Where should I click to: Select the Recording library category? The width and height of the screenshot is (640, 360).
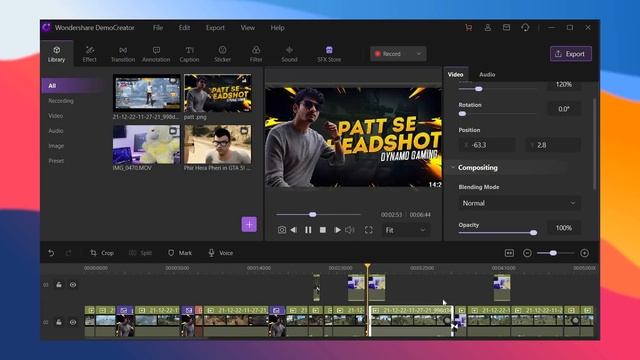tap(61, 101)
